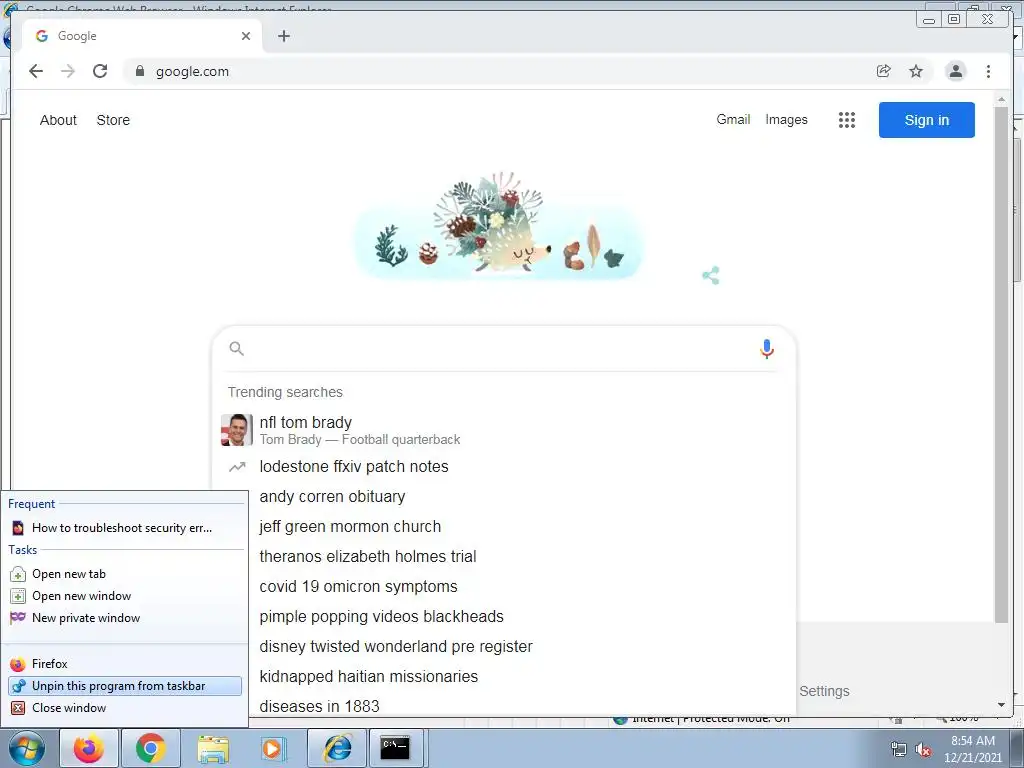Open the About link
Screen dimensions: 1024x768
pos(58,120)
